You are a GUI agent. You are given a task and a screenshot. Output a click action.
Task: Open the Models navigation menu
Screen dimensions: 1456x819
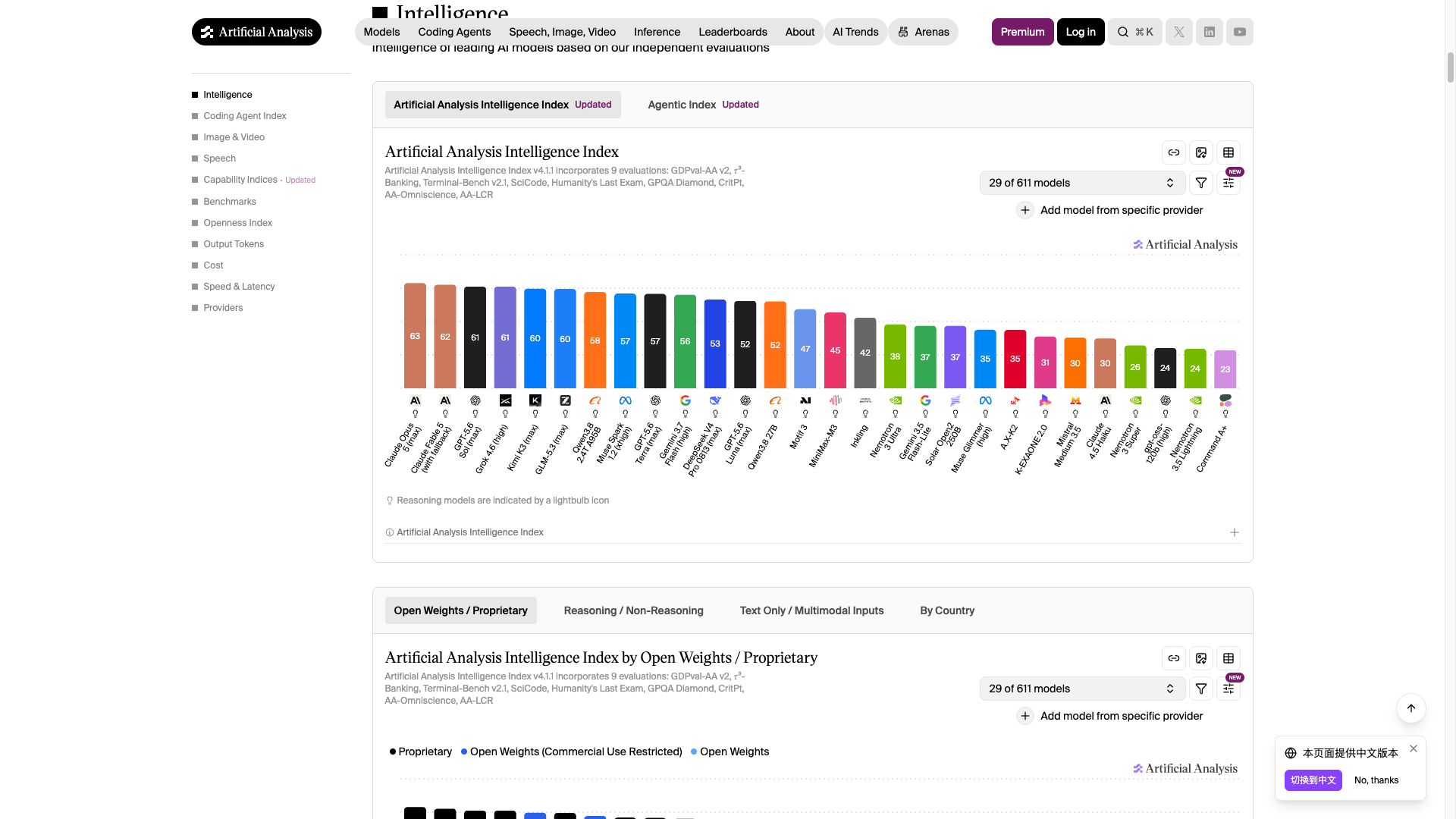381,32
